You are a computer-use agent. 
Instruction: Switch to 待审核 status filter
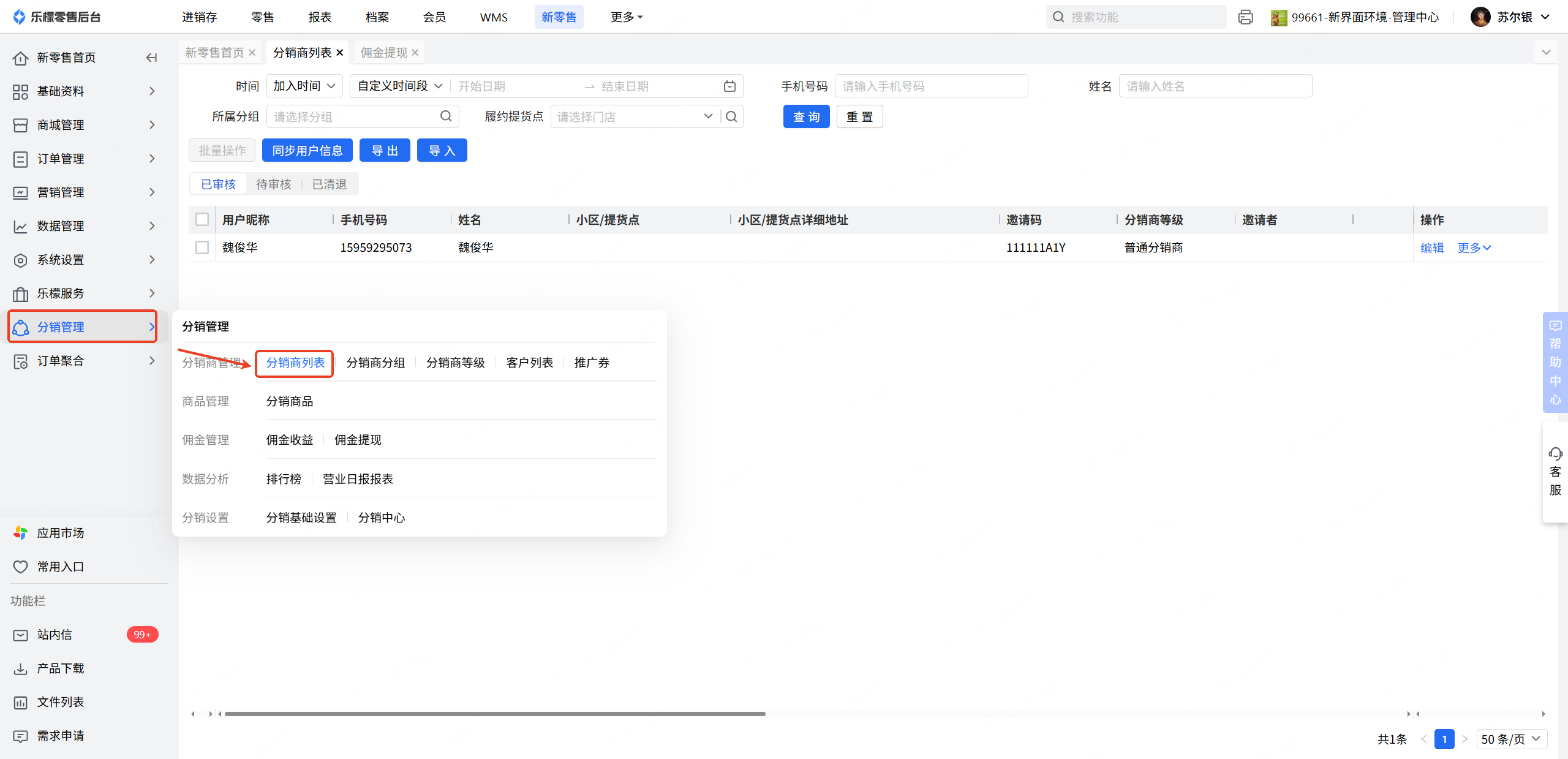(x=273, y=184)
